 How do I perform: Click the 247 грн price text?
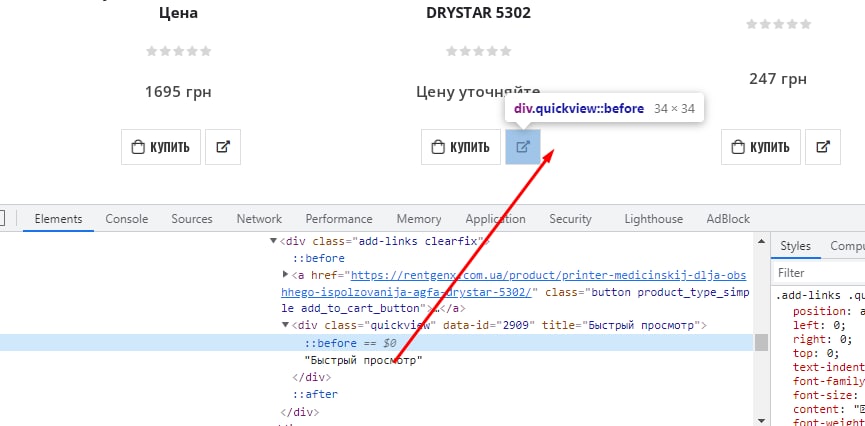click(x=778, y=78)
